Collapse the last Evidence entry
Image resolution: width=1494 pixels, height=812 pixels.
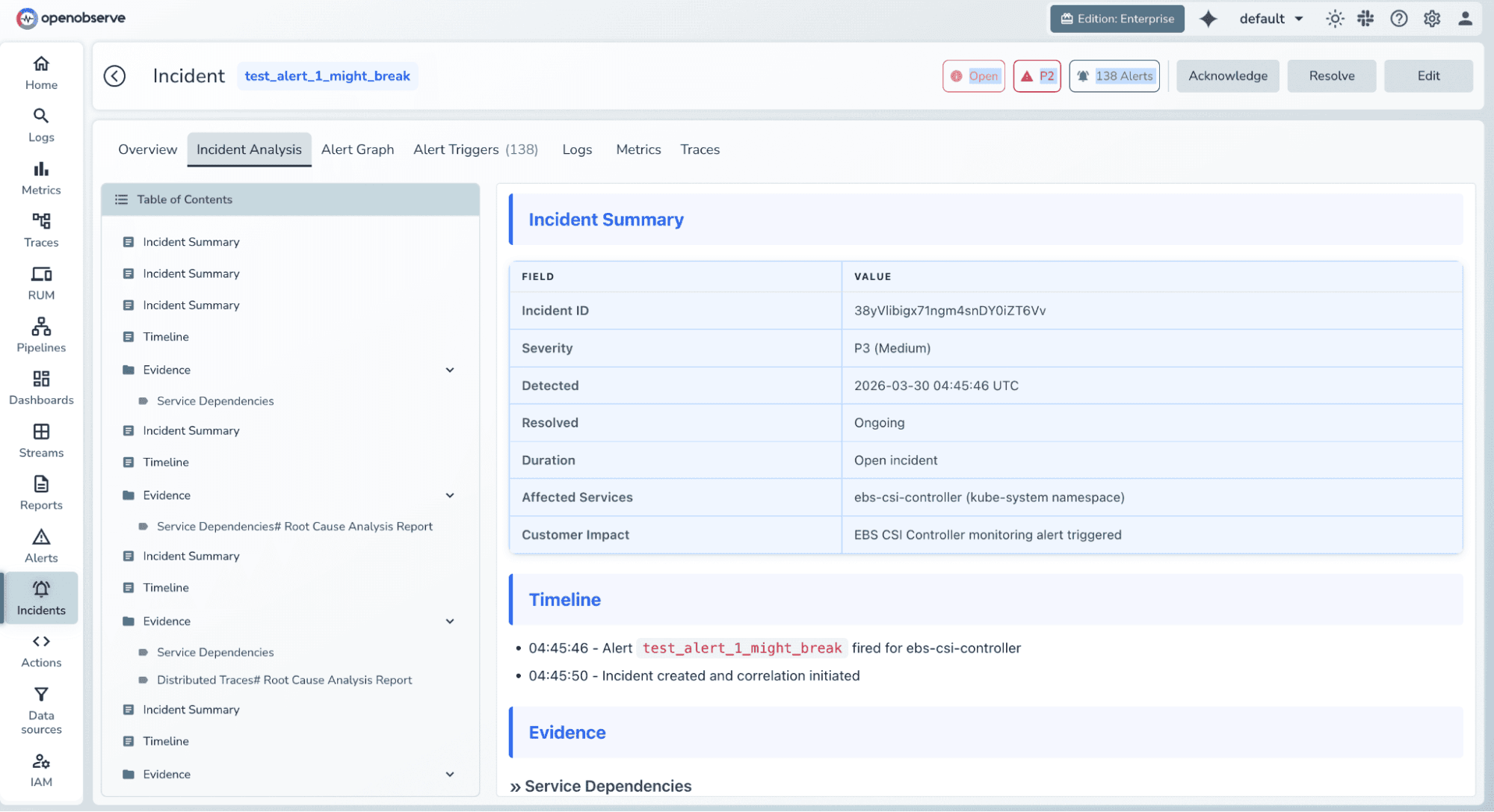(x=450, y=774)
